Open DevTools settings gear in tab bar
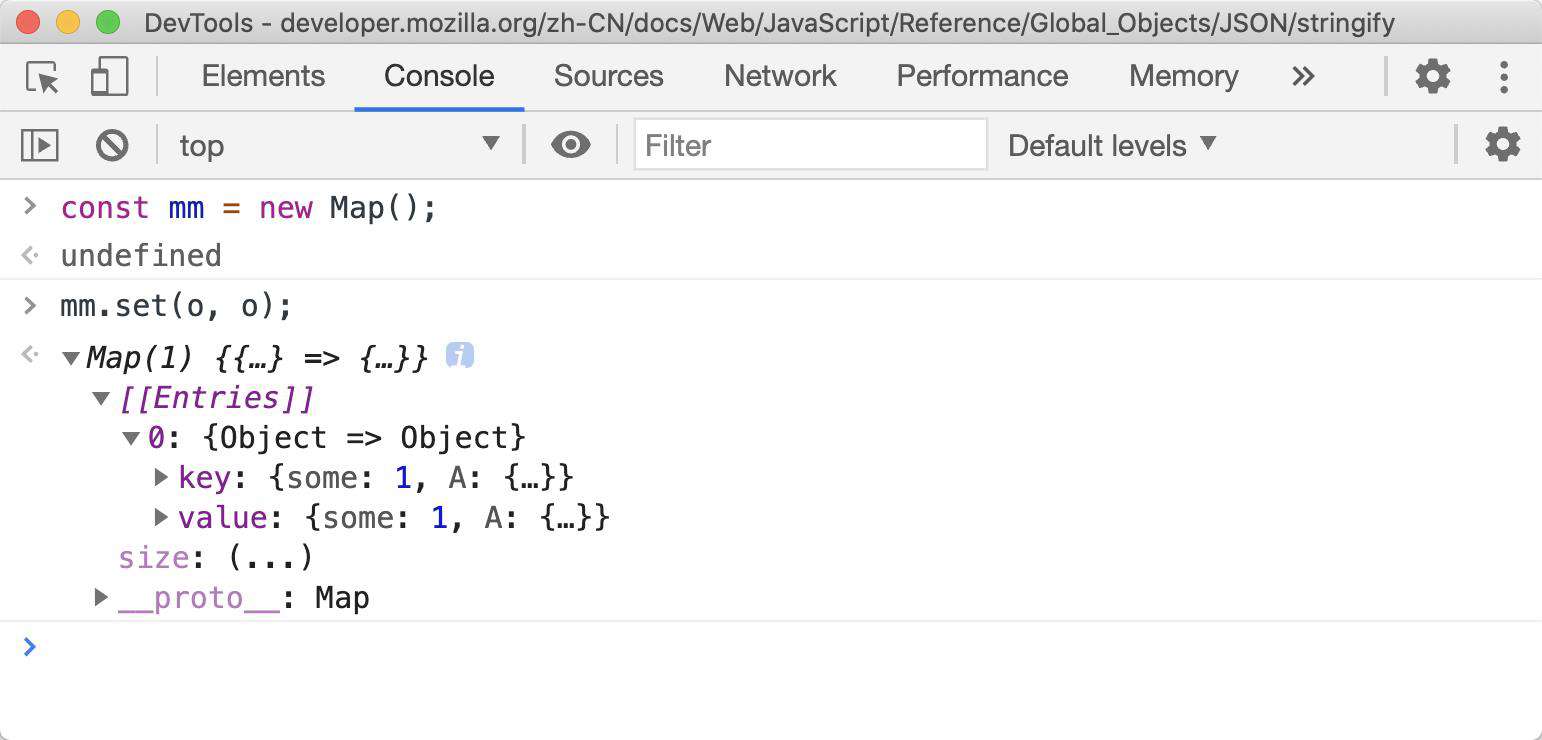 coord(1432,76)
